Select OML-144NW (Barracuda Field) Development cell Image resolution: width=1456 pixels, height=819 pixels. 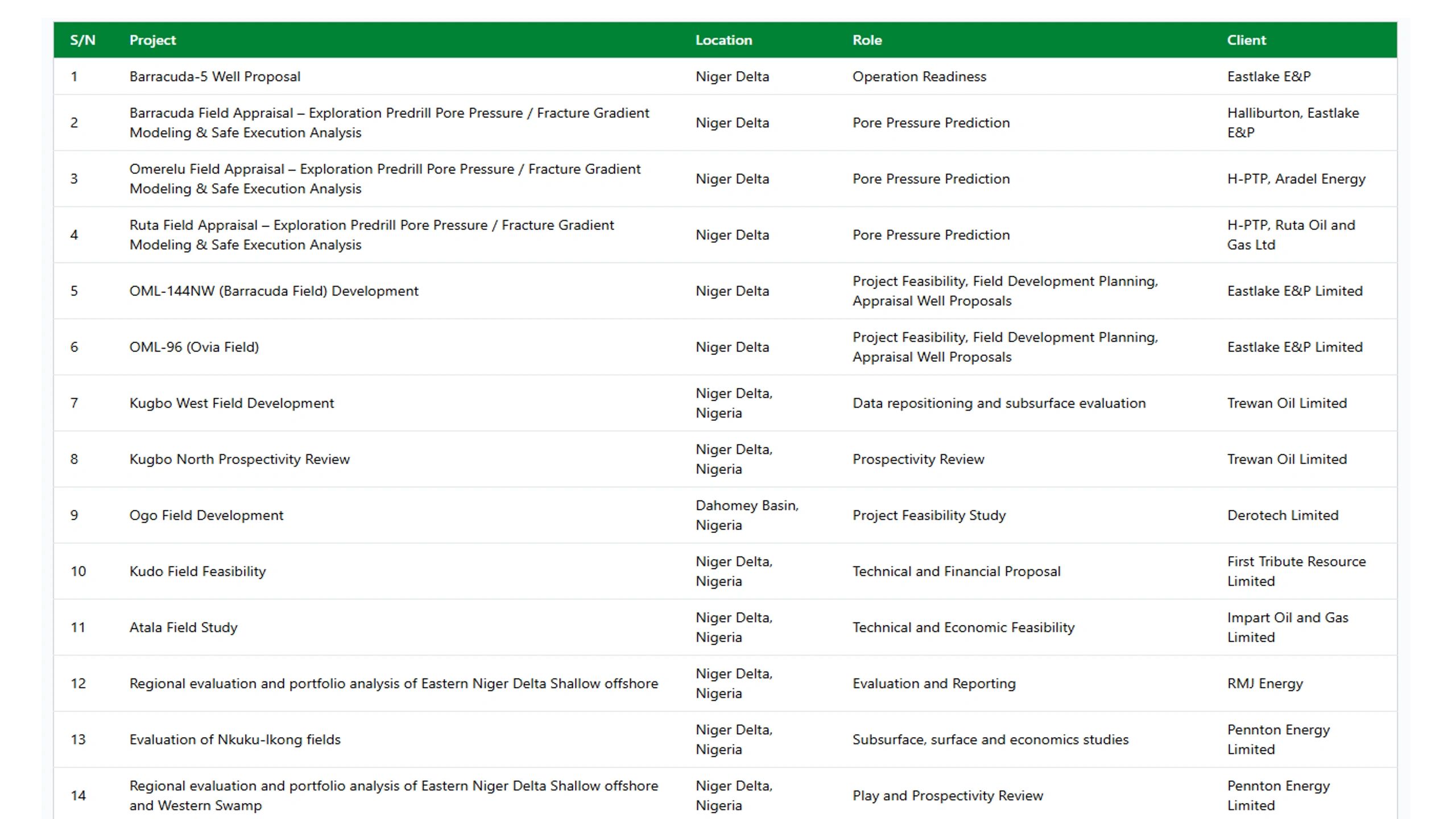click(x=274, y=291)
